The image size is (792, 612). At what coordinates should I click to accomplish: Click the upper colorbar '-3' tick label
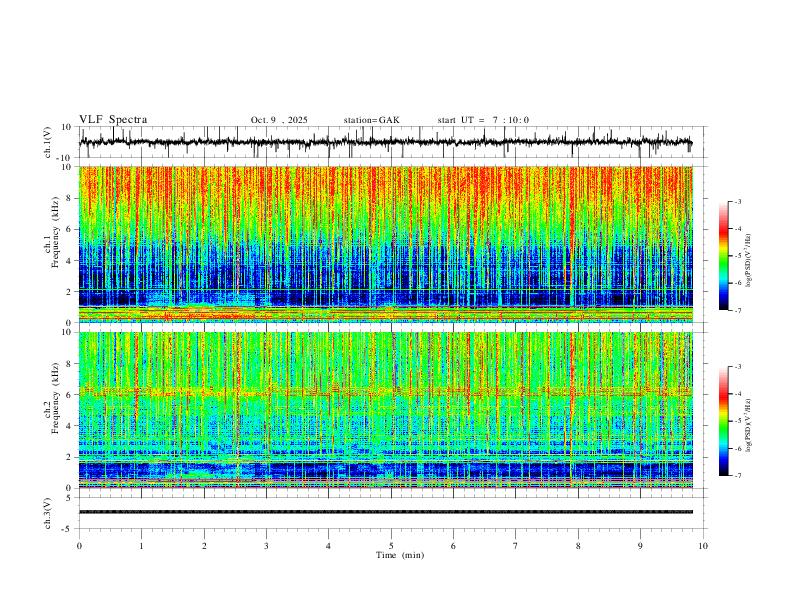(x=738, y=201)
